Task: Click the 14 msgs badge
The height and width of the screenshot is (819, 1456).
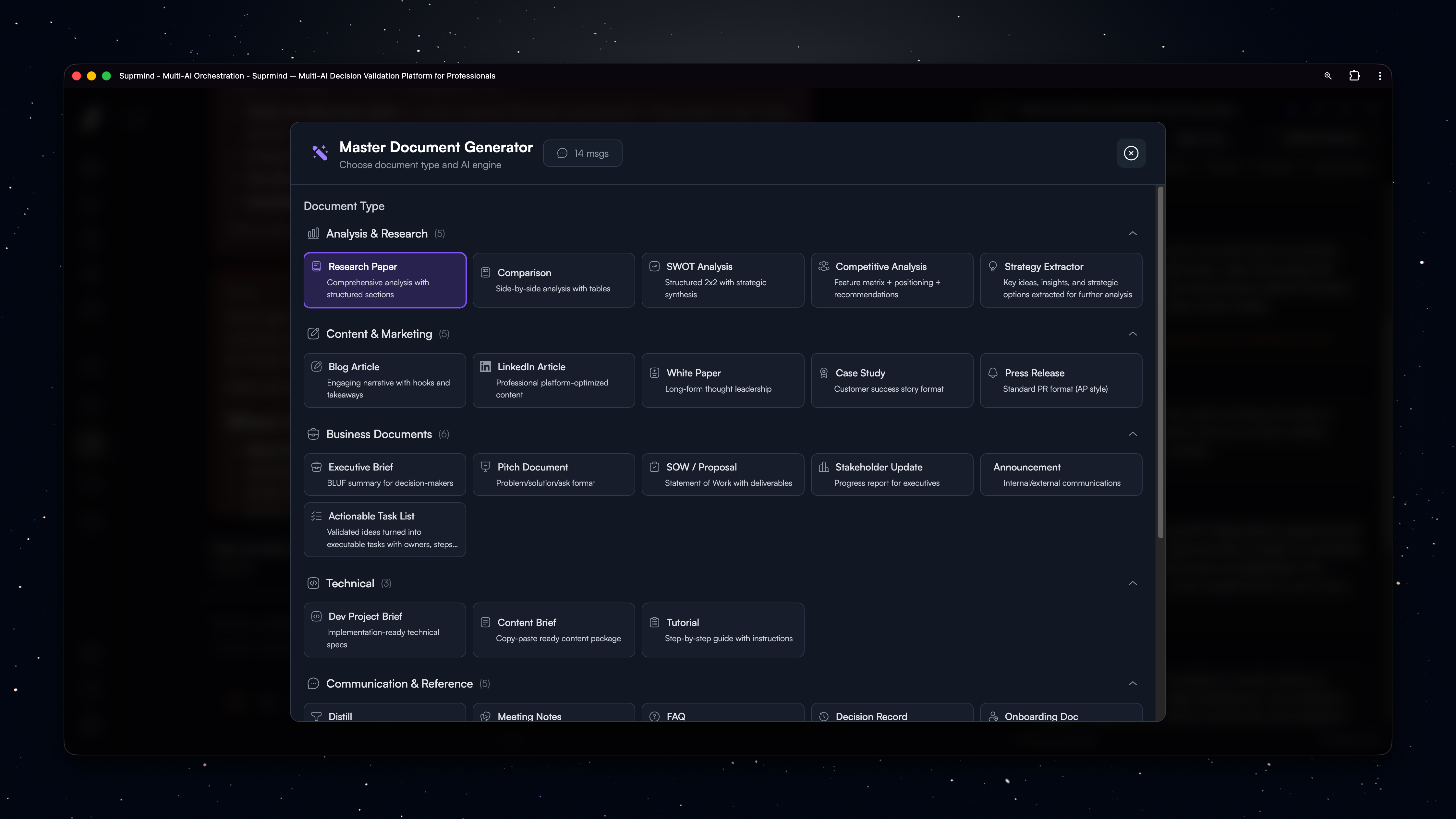Action: (582, 153)
